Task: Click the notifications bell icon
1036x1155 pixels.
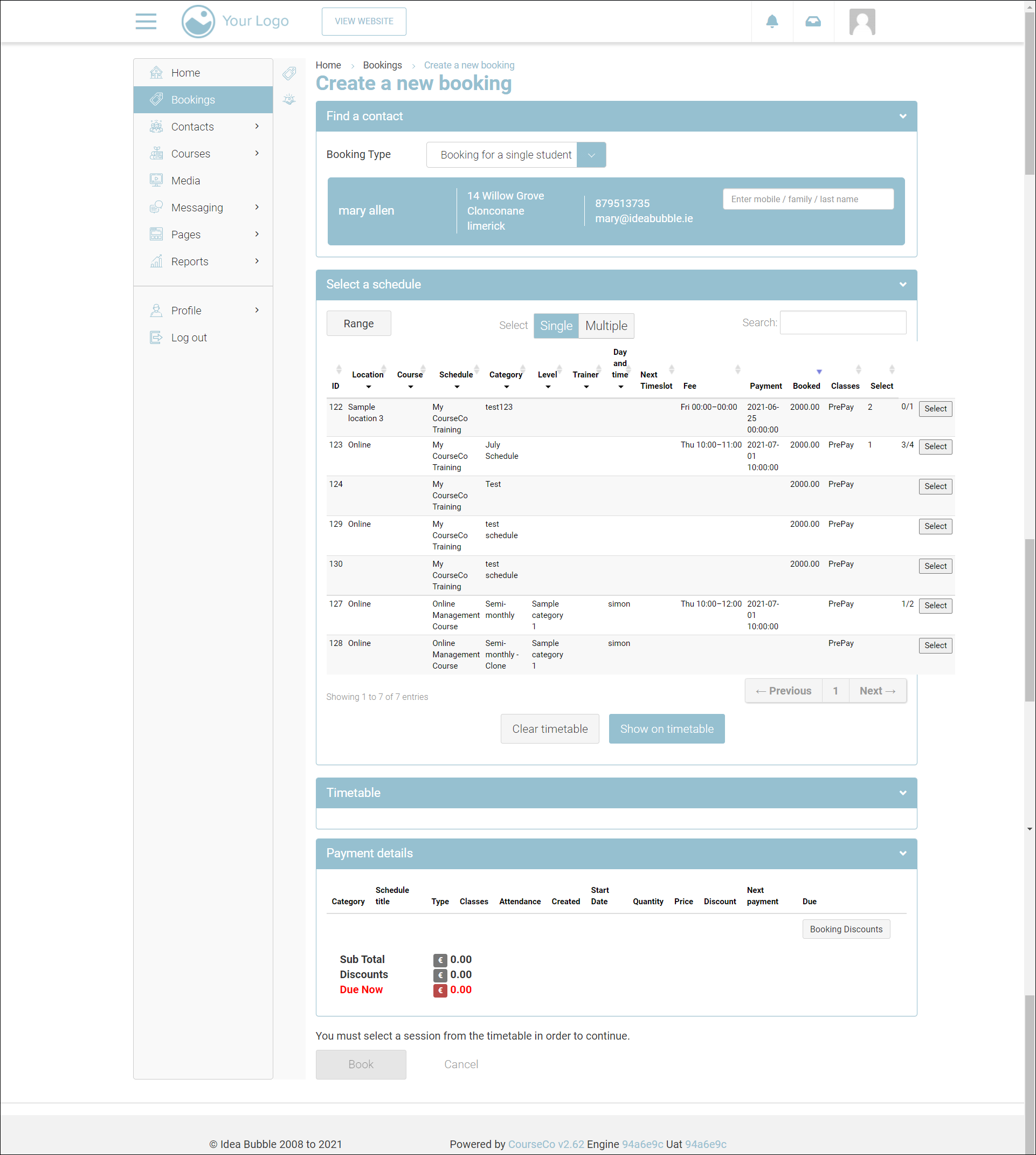Action: tap(772, 21)
